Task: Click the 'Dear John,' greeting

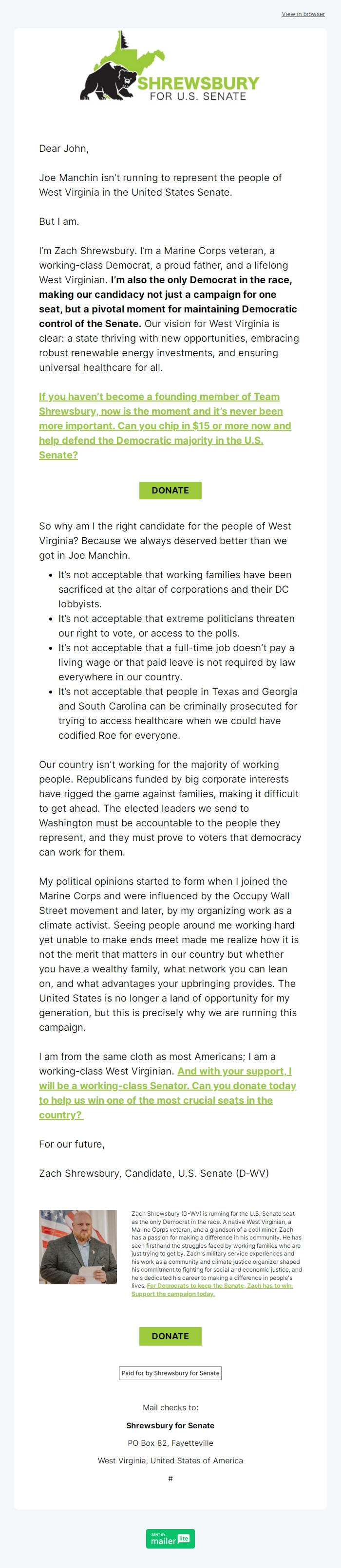Action: click(64, 148)
